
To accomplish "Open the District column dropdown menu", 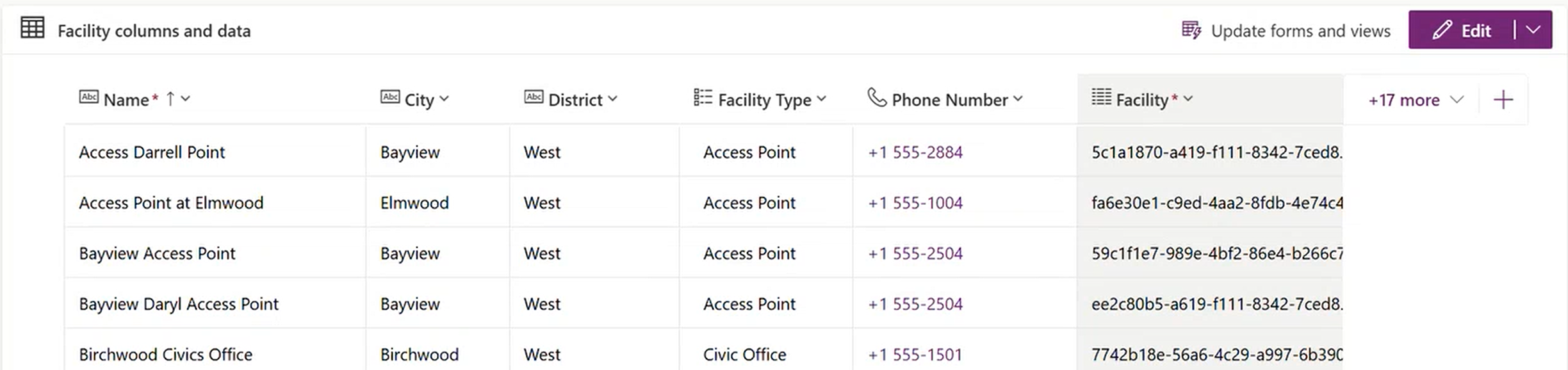I will tap(613, 99).
